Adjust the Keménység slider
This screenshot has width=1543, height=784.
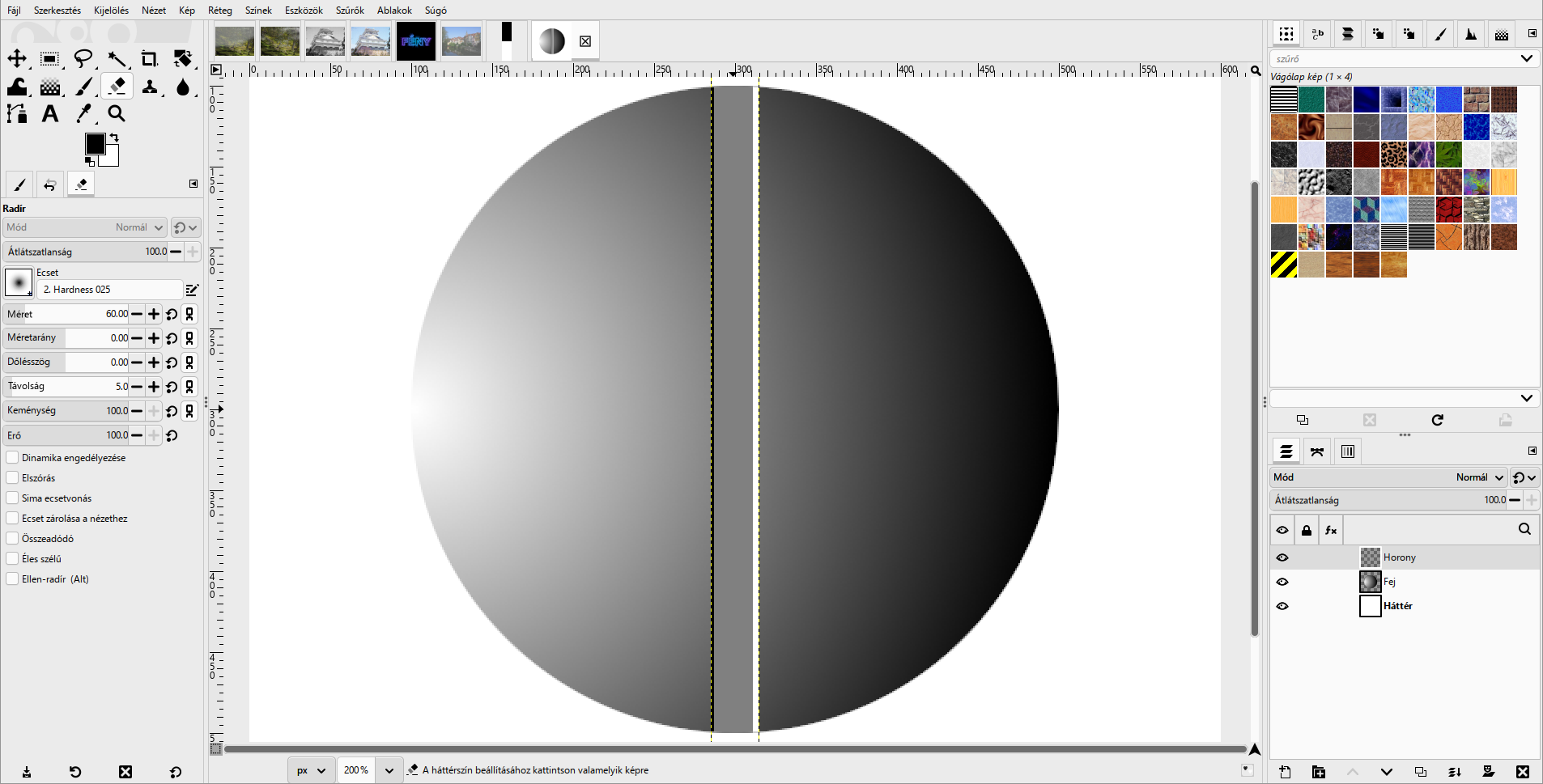[x=66, y=411]
